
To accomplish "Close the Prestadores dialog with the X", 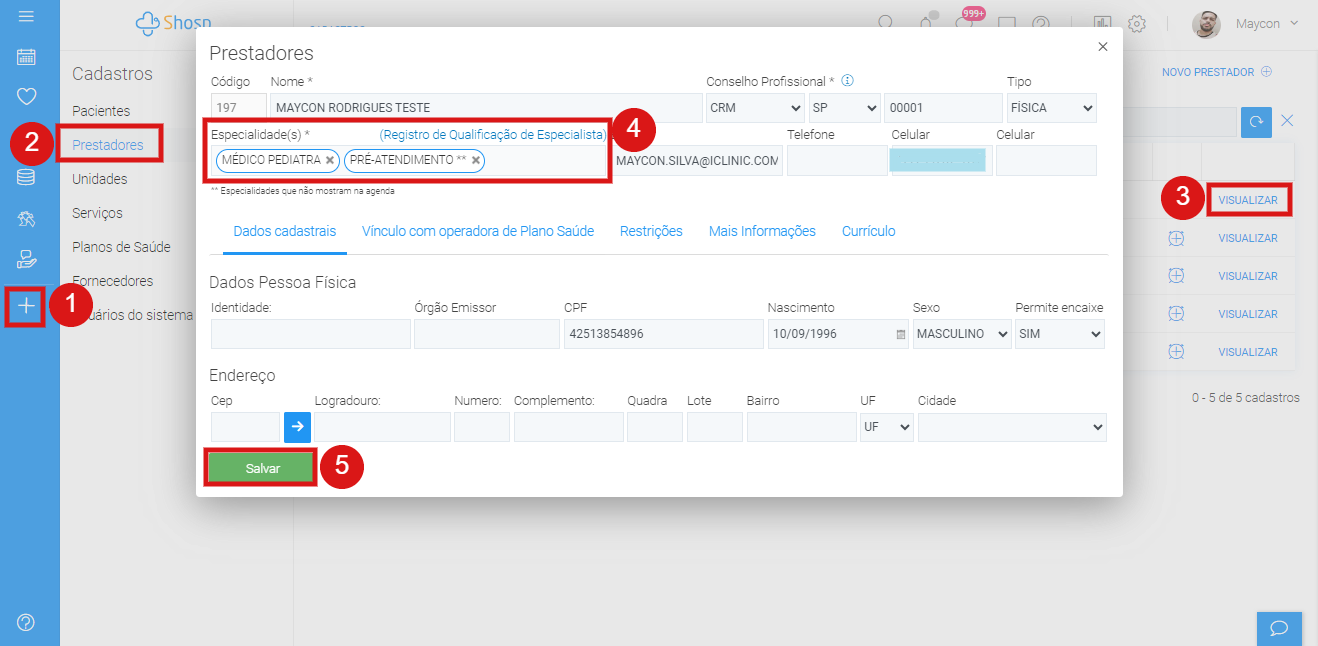I will pos(1103,47).
